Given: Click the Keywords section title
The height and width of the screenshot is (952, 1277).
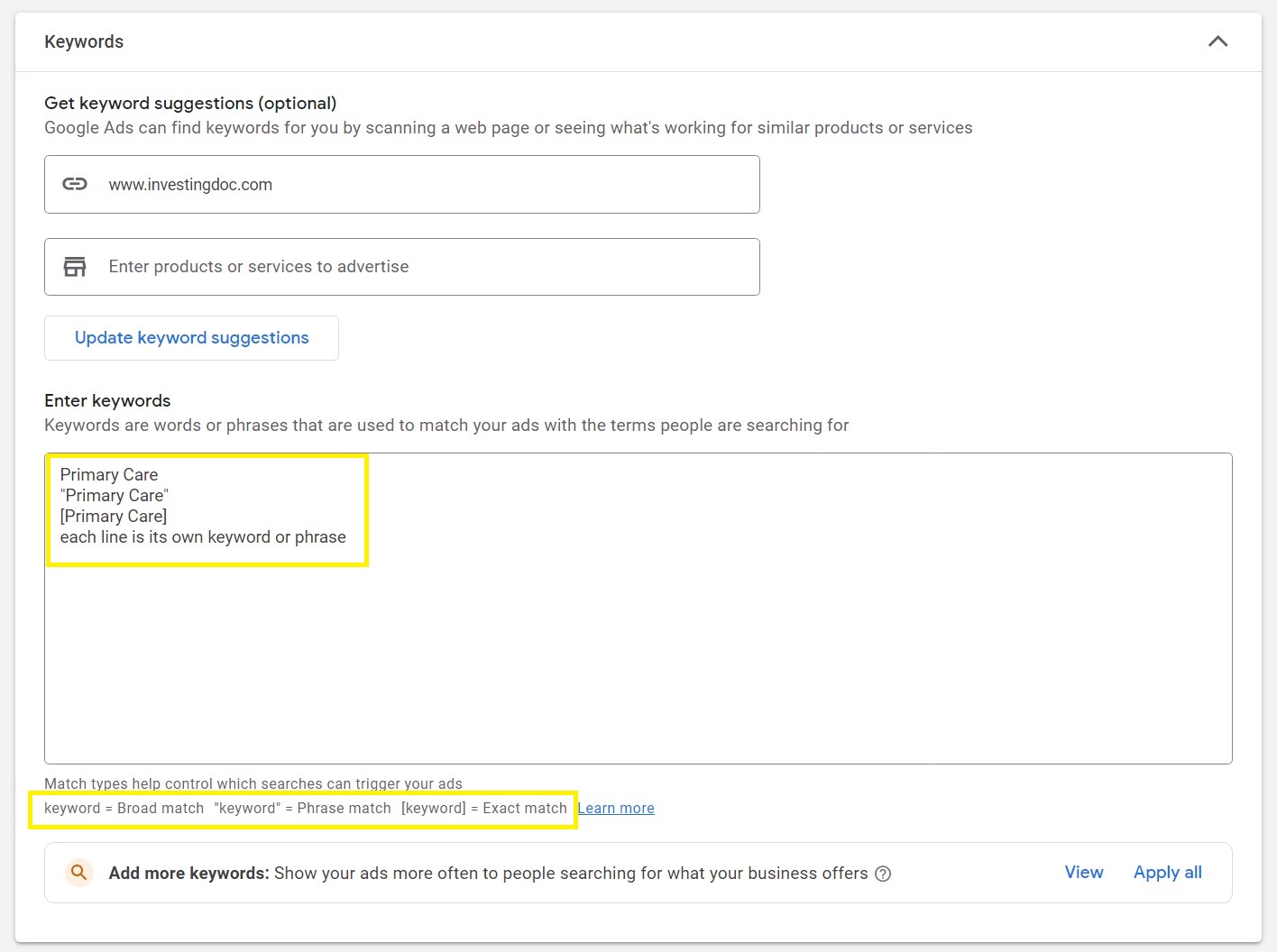Looking at the screenshot, I should tap(84, 41).
